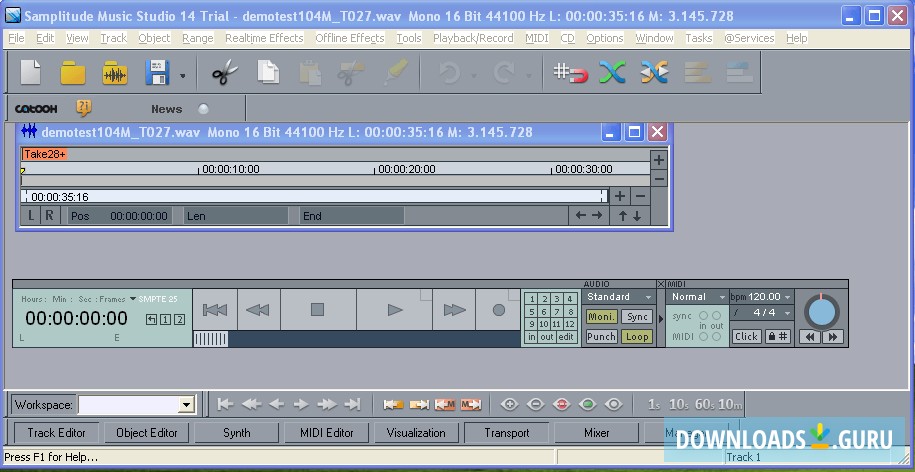Viewport: 915px width, 472px height.
Task: Toggle the Moni. monitoring button
Action: click(602, 317)
